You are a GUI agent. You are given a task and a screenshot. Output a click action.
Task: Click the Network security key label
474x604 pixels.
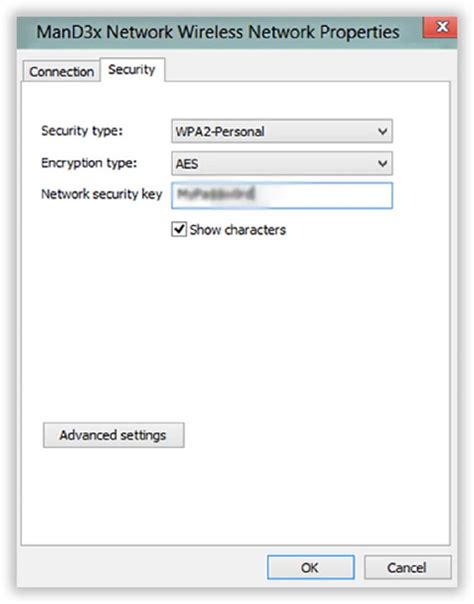[102, 194]
